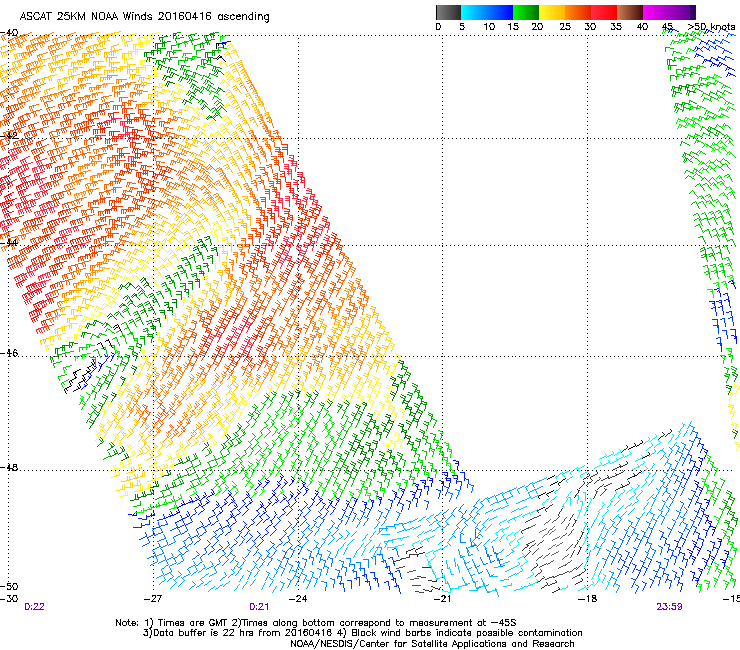Image resolution: width=740 pixels, height=650 pixels.
Task: Select the "40" label under the color bar
Action: 642,27
